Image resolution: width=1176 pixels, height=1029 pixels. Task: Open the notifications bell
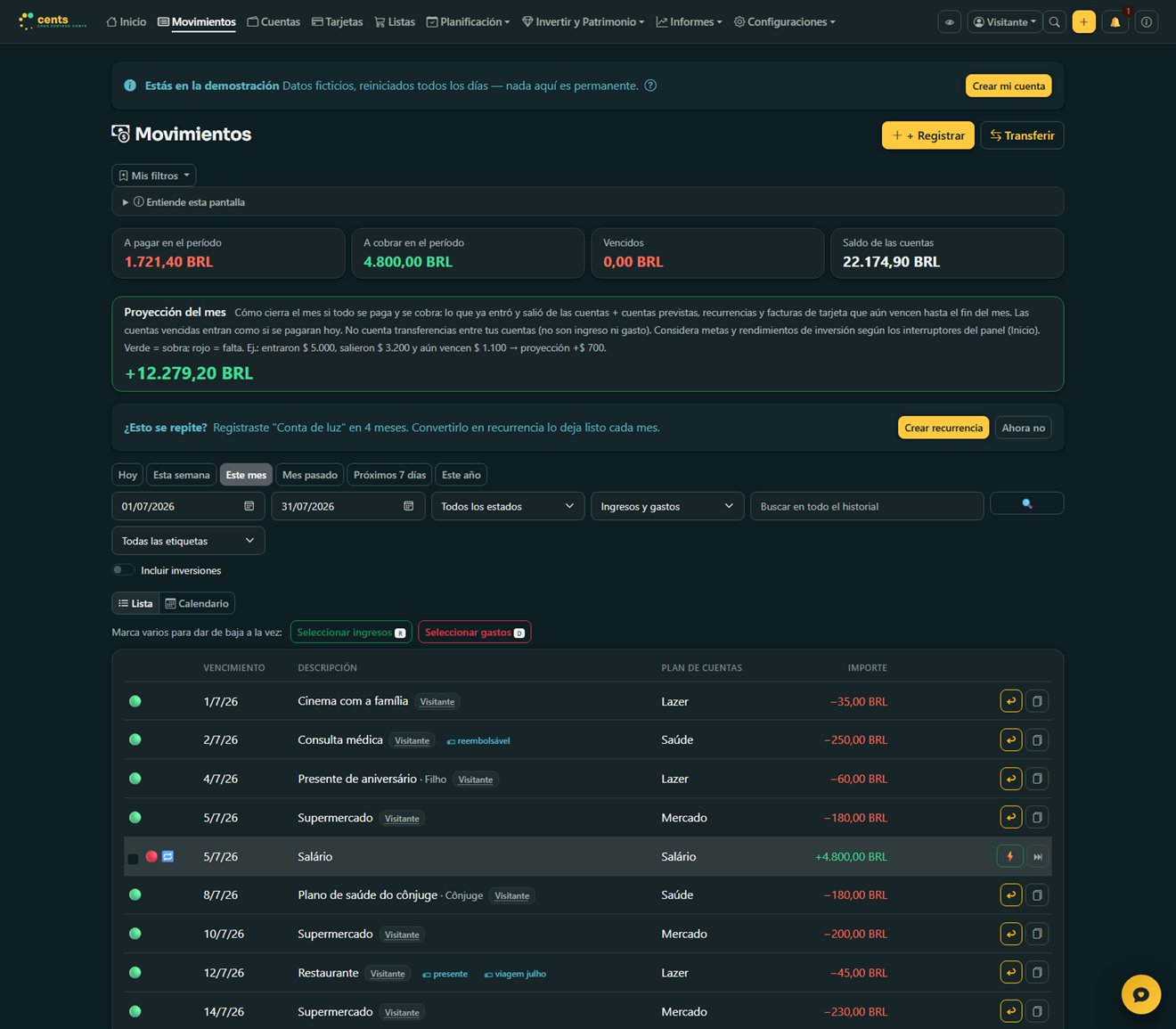point(1115,22)
